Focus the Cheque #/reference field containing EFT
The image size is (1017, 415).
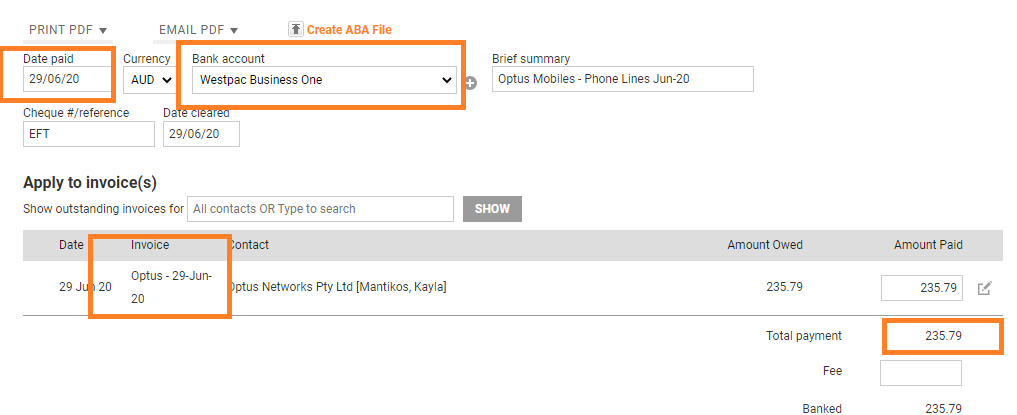pyautogui.click(x=88, y=133)
